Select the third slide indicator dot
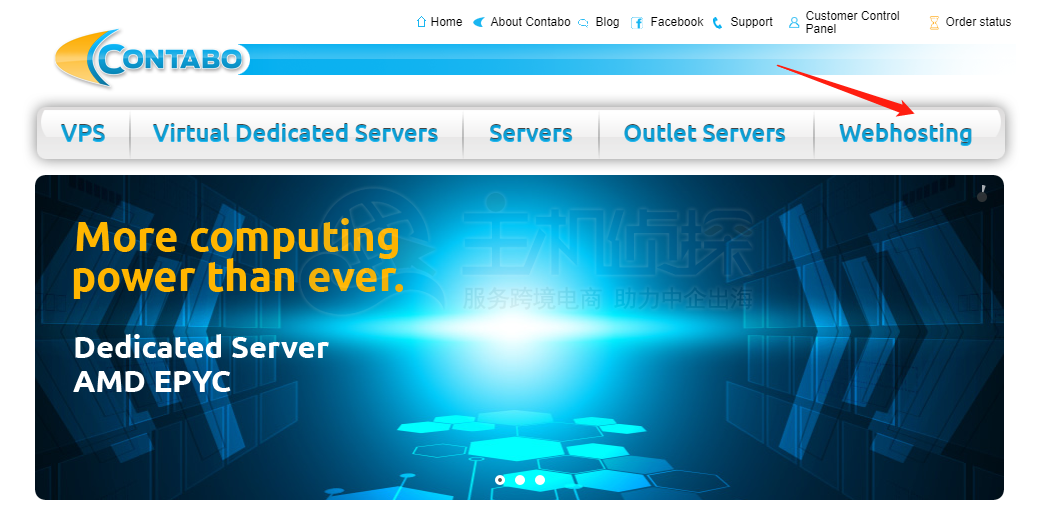The height and width of the screenshot is (508, 1051). pyautogui.click(x=540, y=480)
